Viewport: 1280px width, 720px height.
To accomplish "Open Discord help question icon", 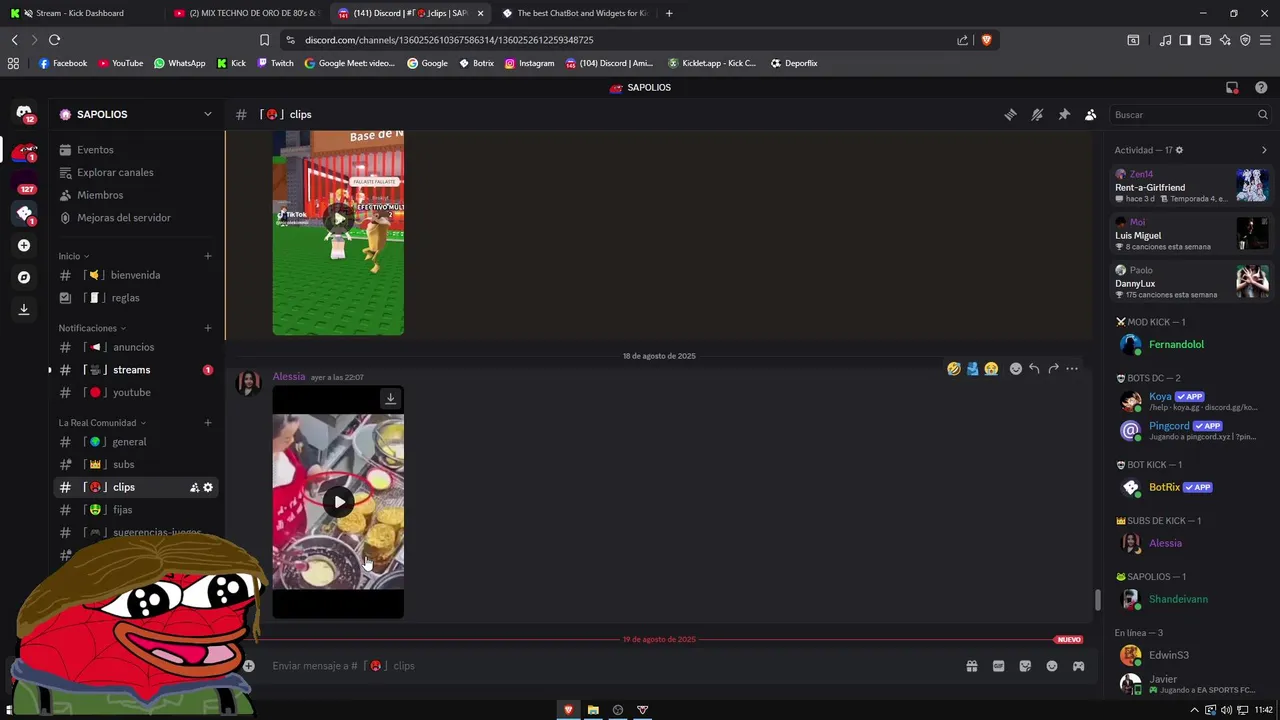I will click(x=1261, y=88).
